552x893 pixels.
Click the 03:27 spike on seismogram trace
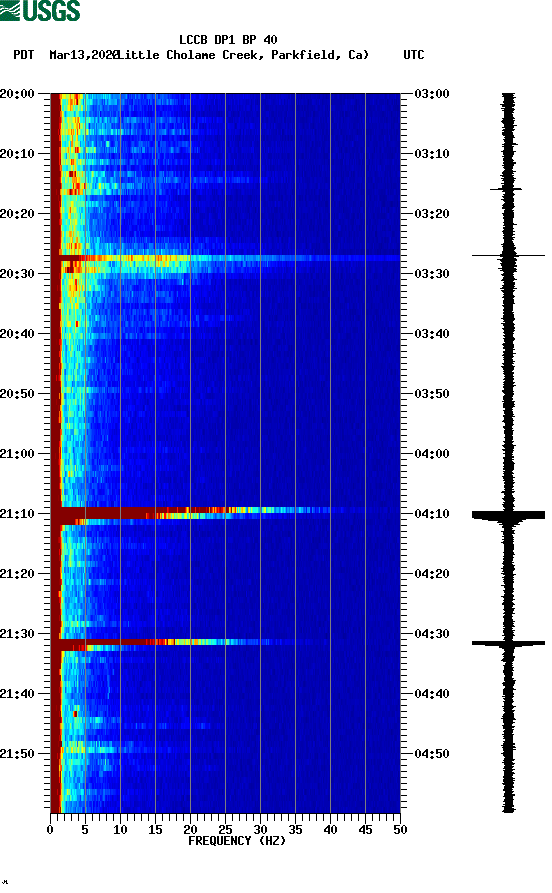[508, 256]
